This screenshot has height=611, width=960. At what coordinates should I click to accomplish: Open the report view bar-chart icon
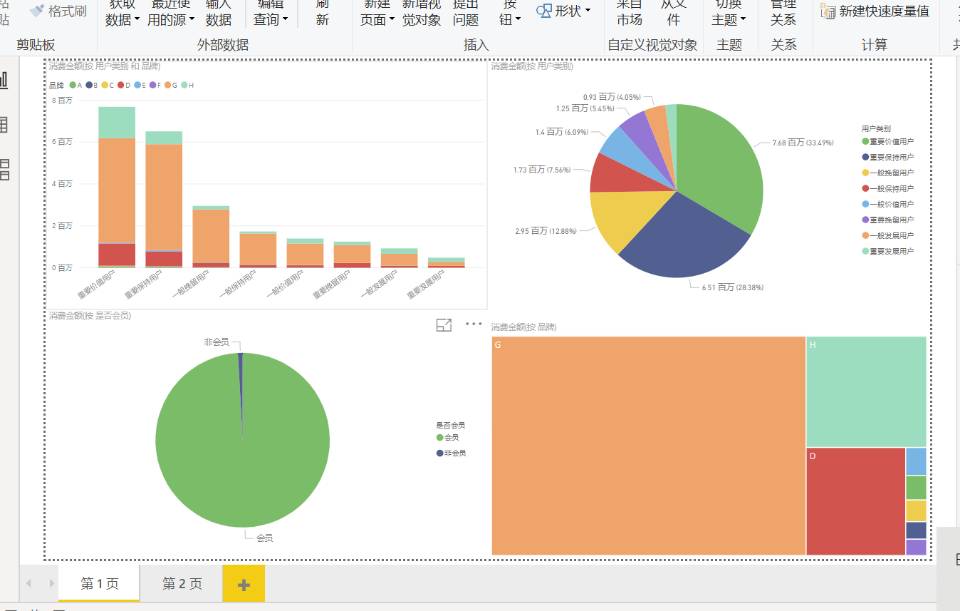pos(4,80)
